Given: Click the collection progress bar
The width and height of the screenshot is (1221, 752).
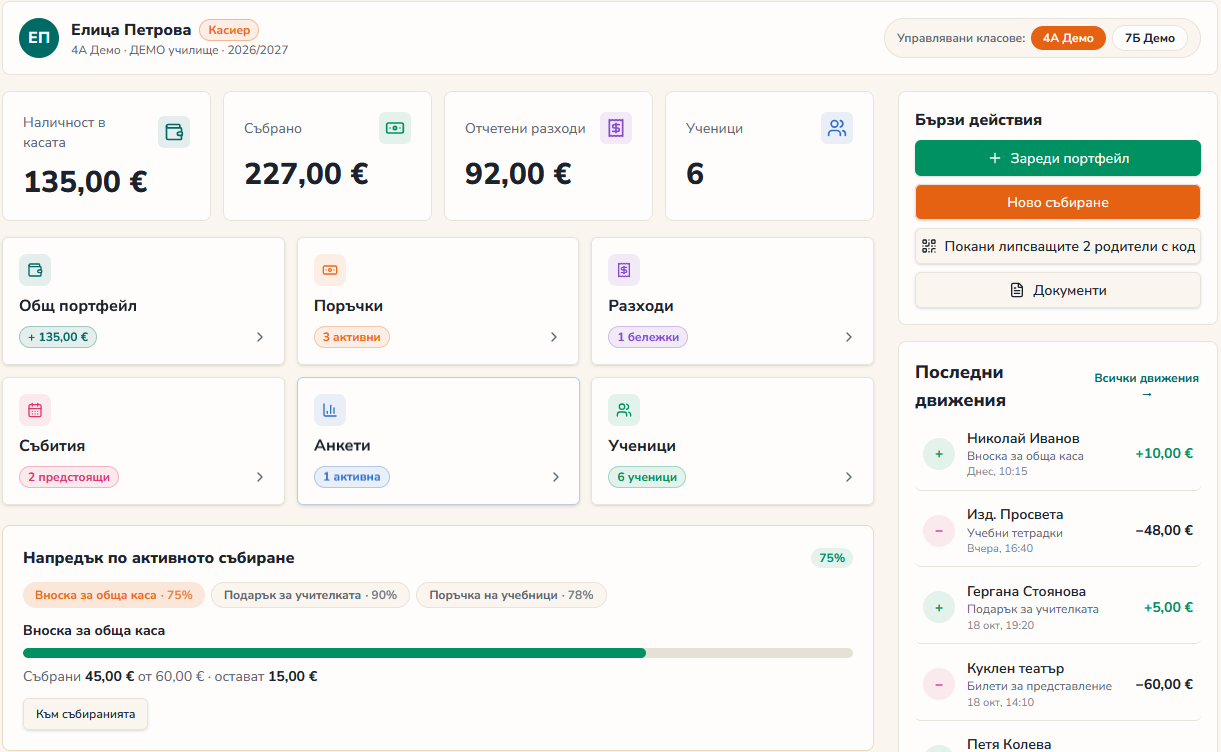Looking at the screenshot, I should pyautogui.click(x=438, y=653).
